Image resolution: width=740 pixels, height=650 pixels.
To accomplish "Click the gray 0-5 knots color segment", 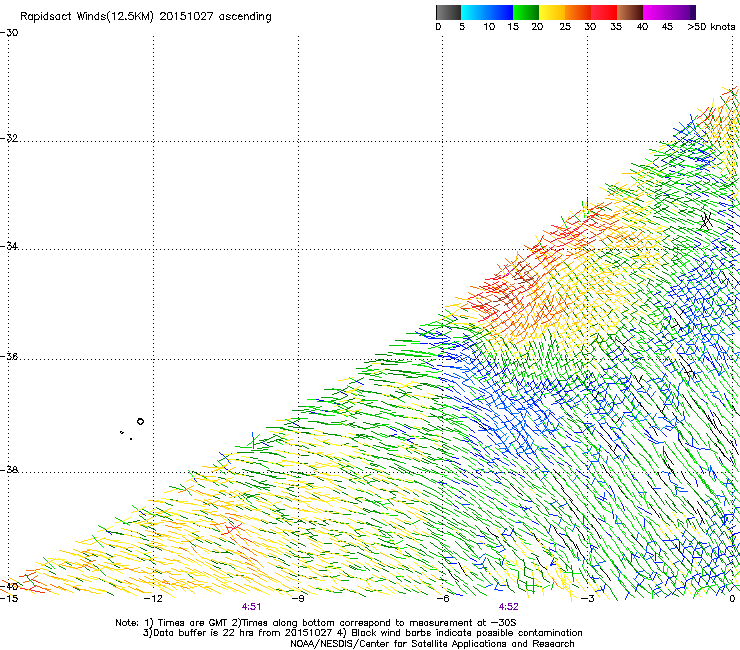I will coord(448,12).
